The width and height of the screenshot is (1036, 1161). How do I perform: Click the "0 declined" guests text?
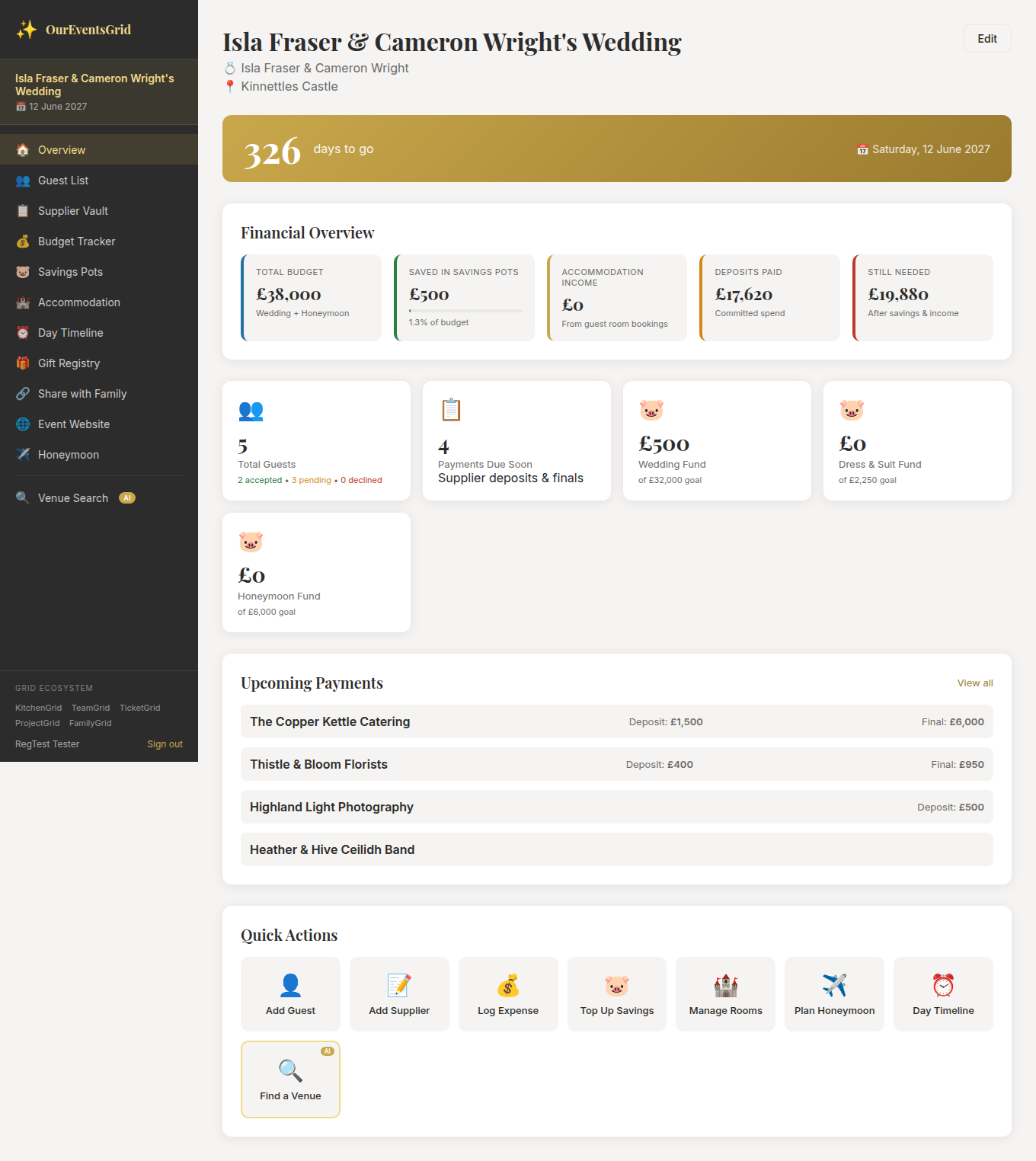361,480
